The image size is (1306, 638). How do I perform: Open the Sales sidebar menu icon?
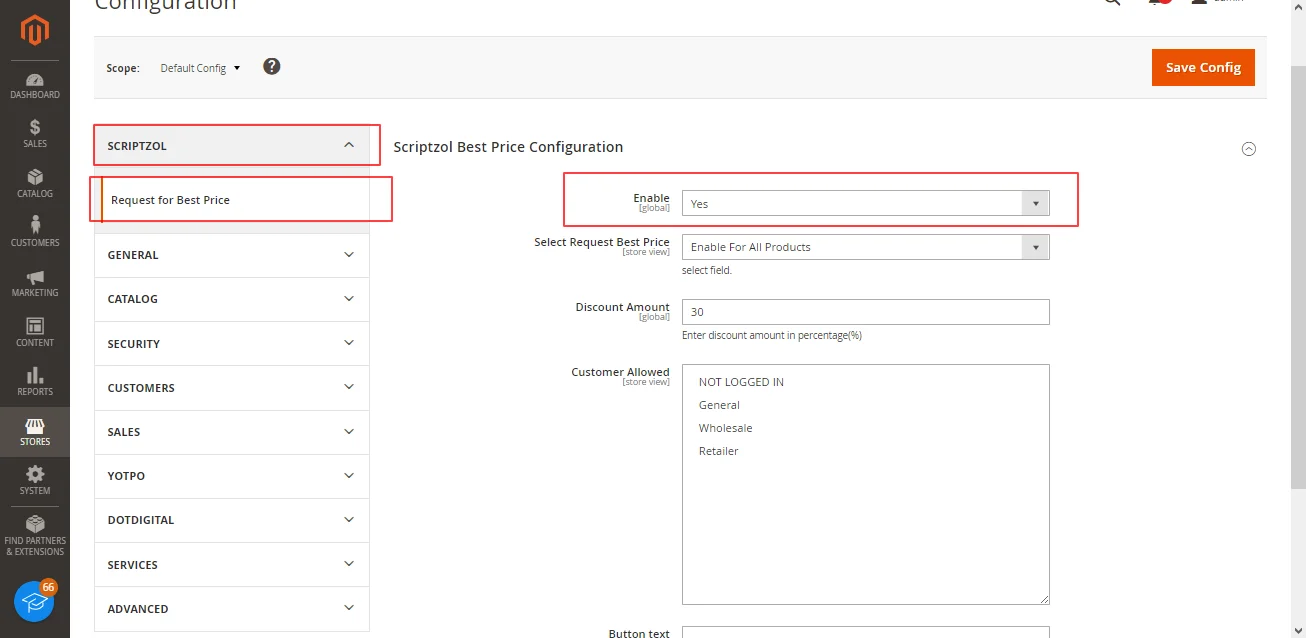point(35,134)
